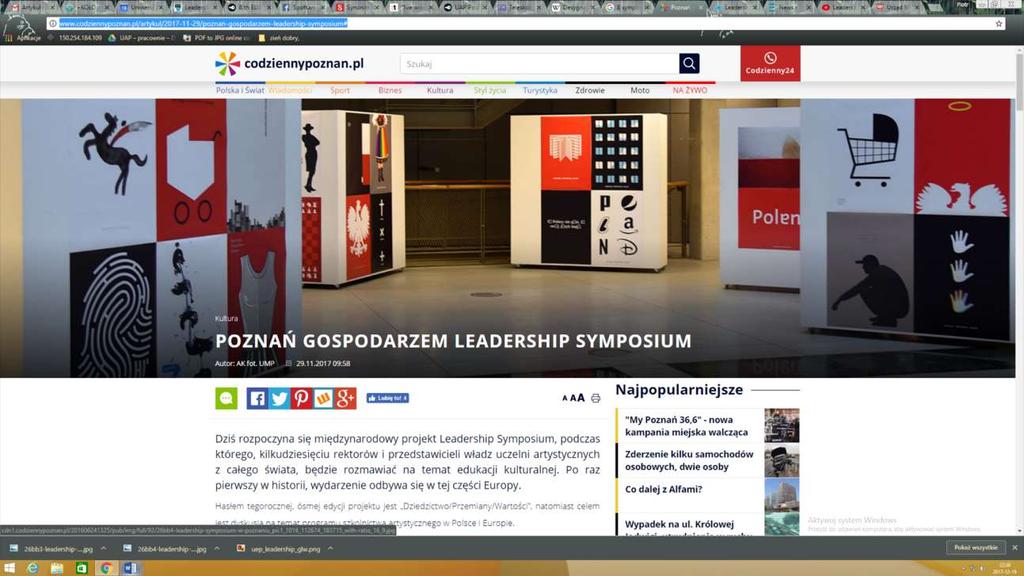Open downloaded 26bb4-leadership jpg file

(x=165, y=549)
